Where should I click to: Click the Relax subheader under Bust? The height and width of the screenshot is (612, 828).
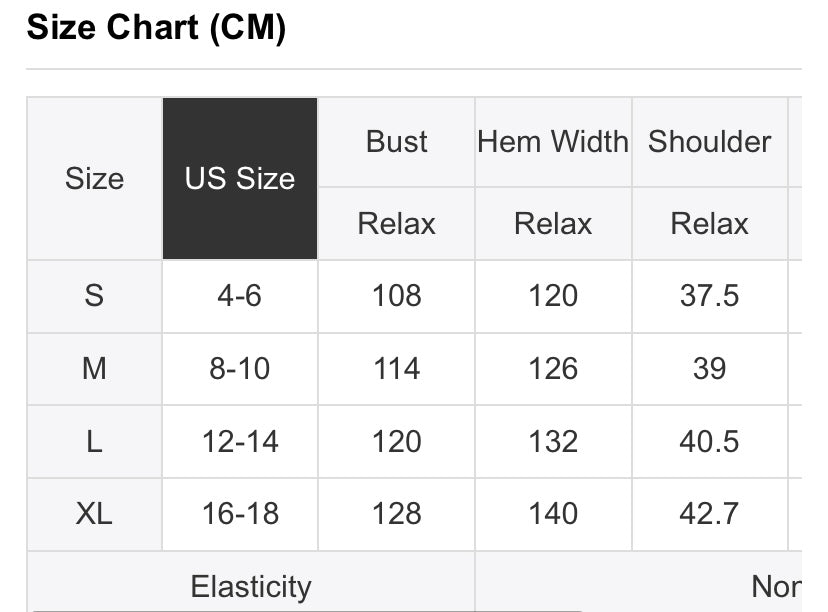coord(397,224)
